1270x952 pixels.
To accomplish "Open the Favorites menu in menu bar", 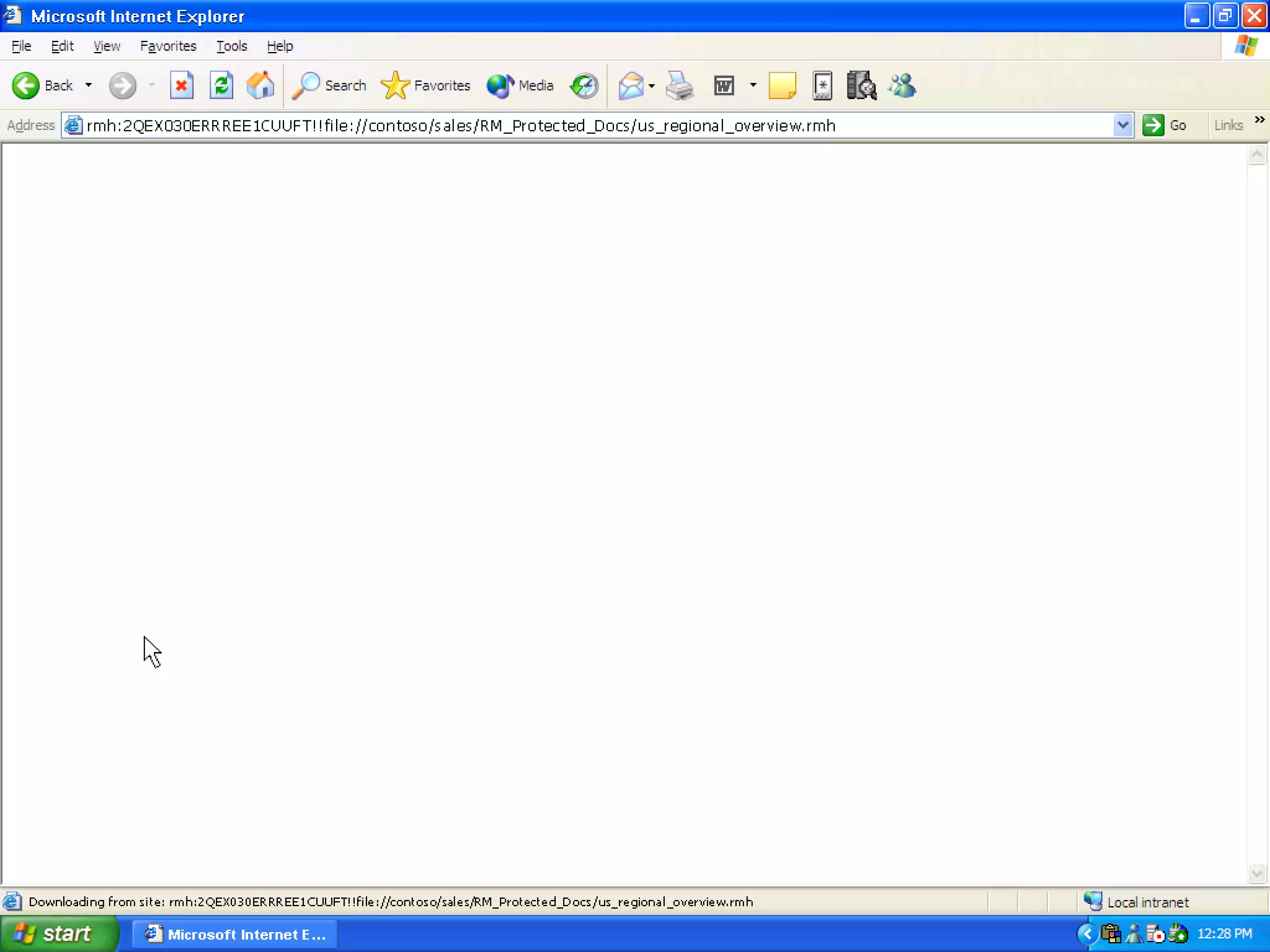I will click(x=168, y=46).
